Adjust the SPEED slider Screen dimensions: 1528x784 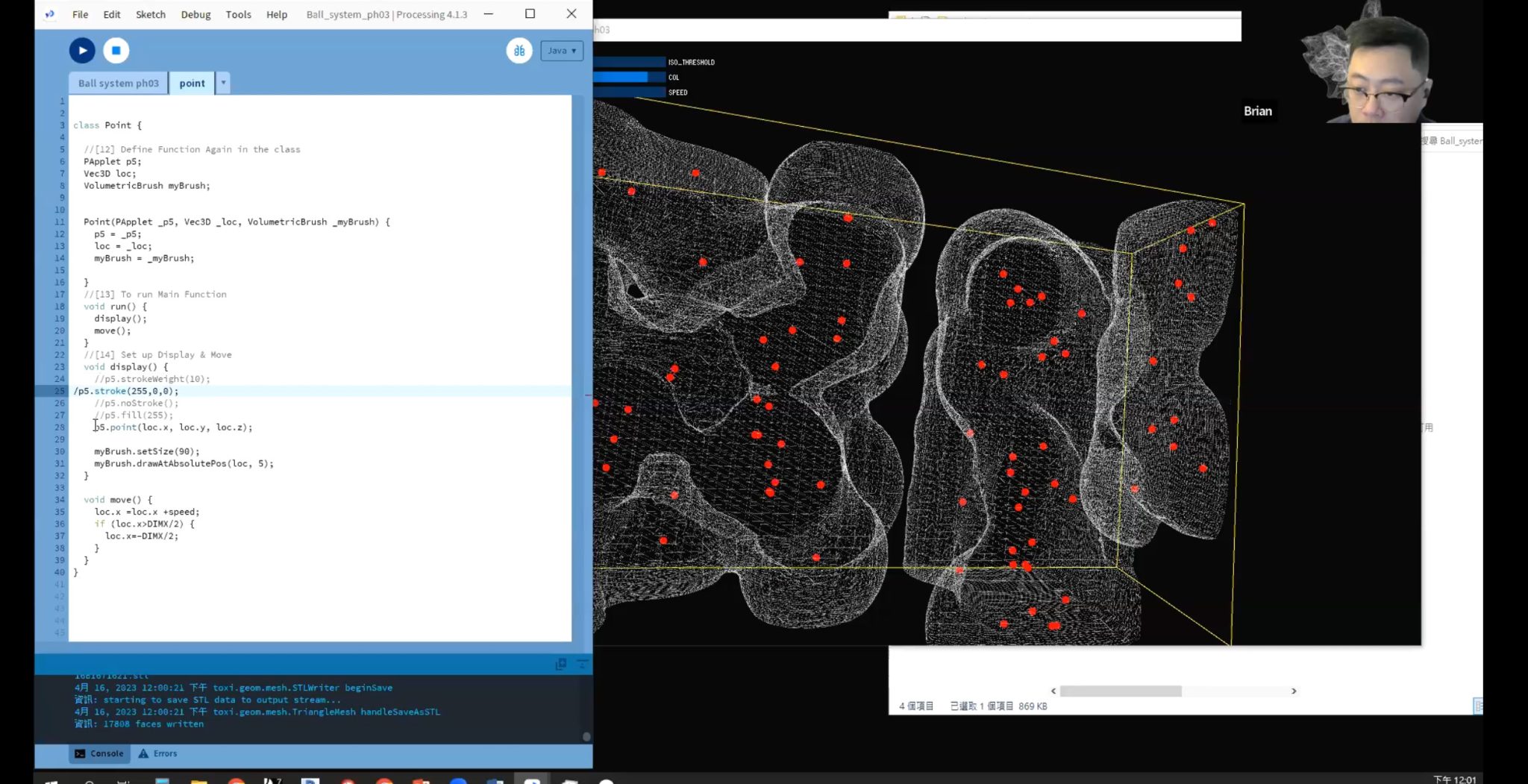click(629, 92)
